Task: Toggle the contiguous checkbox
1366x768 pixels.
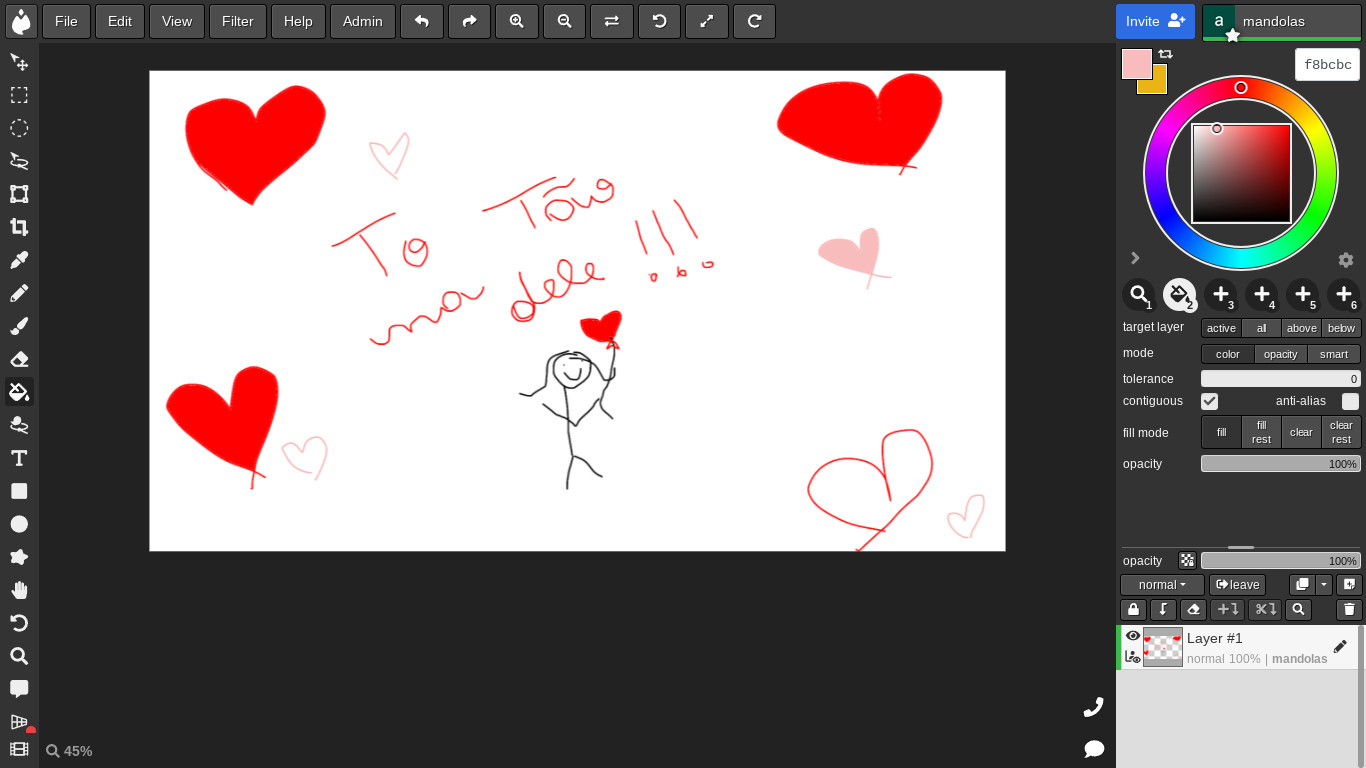Action: [1210, 401]
